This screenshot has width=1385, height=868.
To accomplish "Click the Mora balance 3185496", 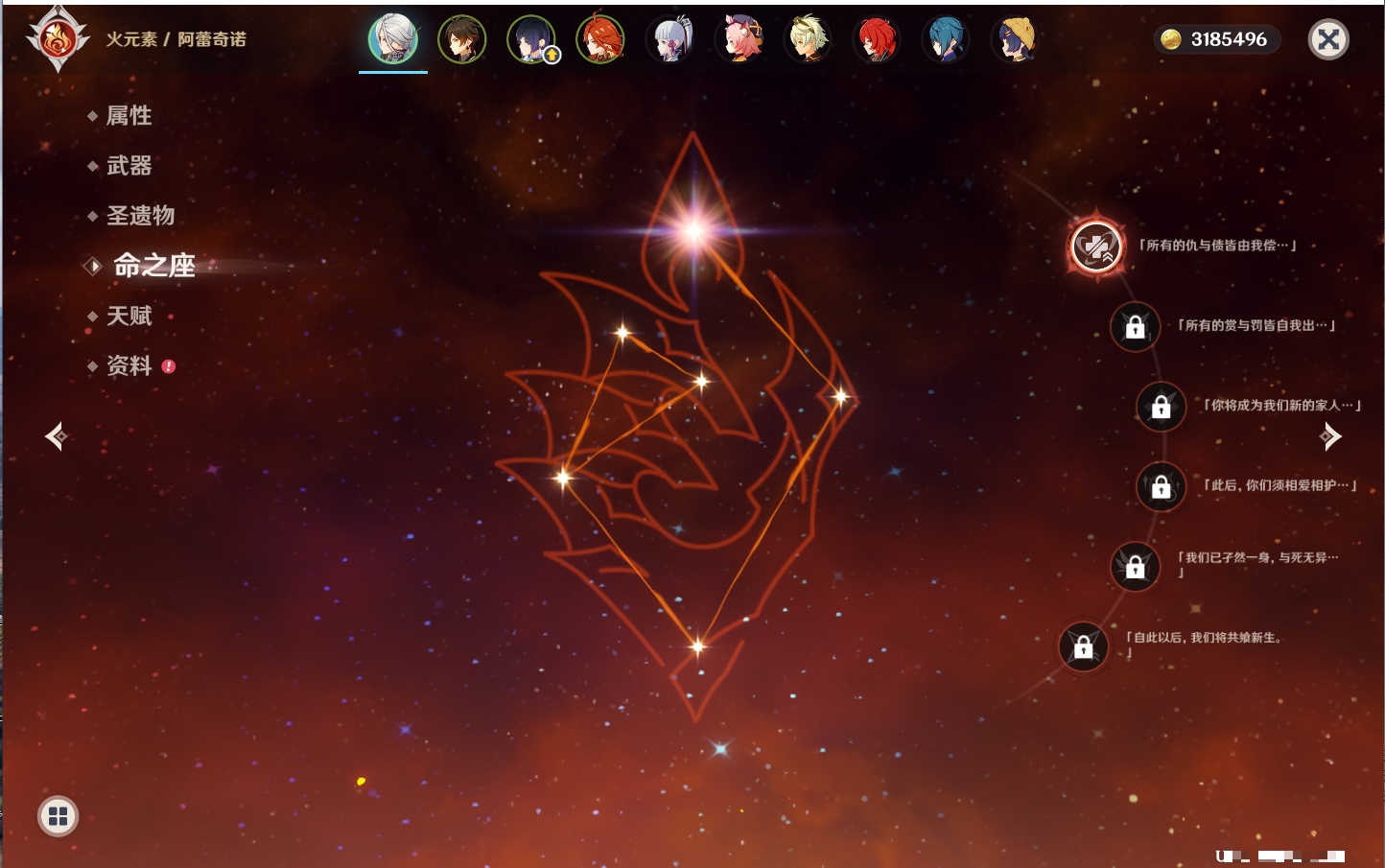I will tap(1216, 39).
